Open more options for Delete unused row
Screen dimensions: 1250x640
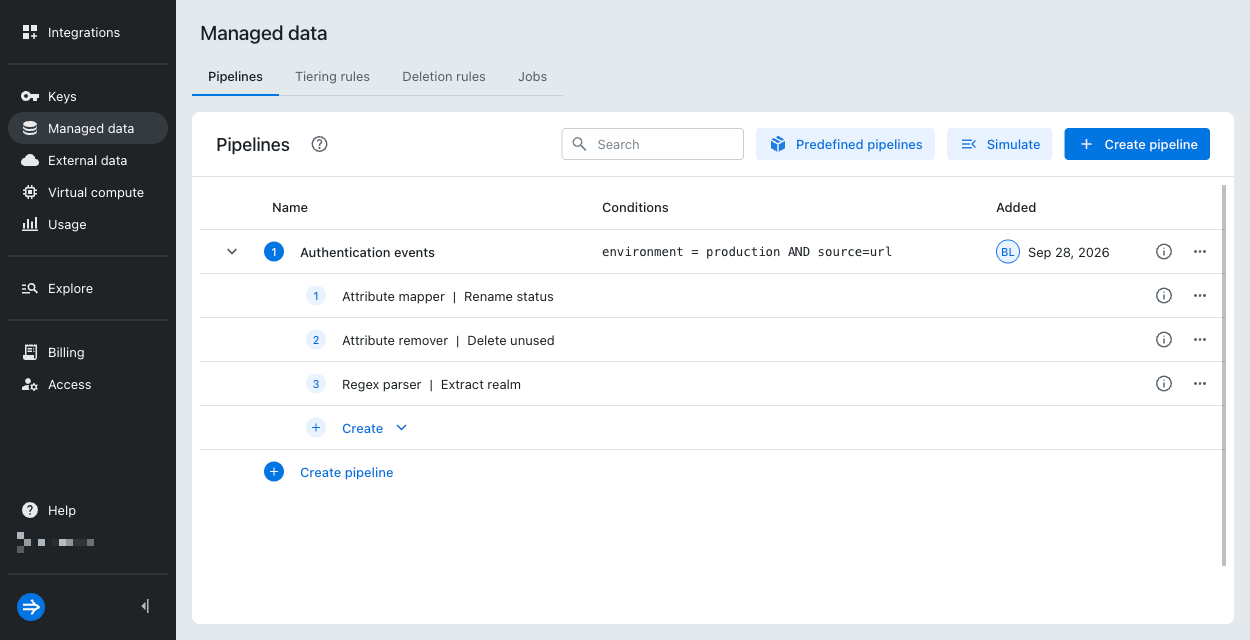click(1200, 340)
